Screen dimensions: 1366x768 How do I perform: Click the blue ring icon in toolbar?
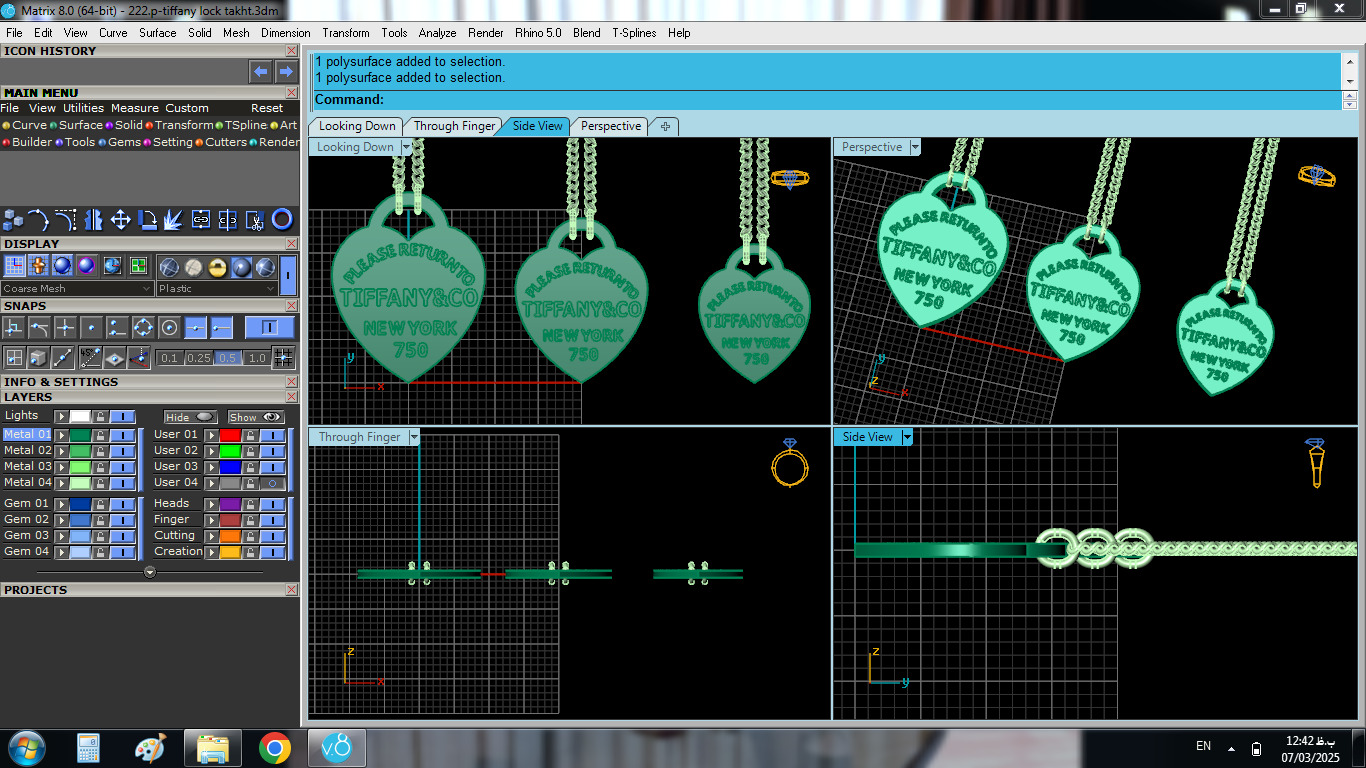coord(282,220)
